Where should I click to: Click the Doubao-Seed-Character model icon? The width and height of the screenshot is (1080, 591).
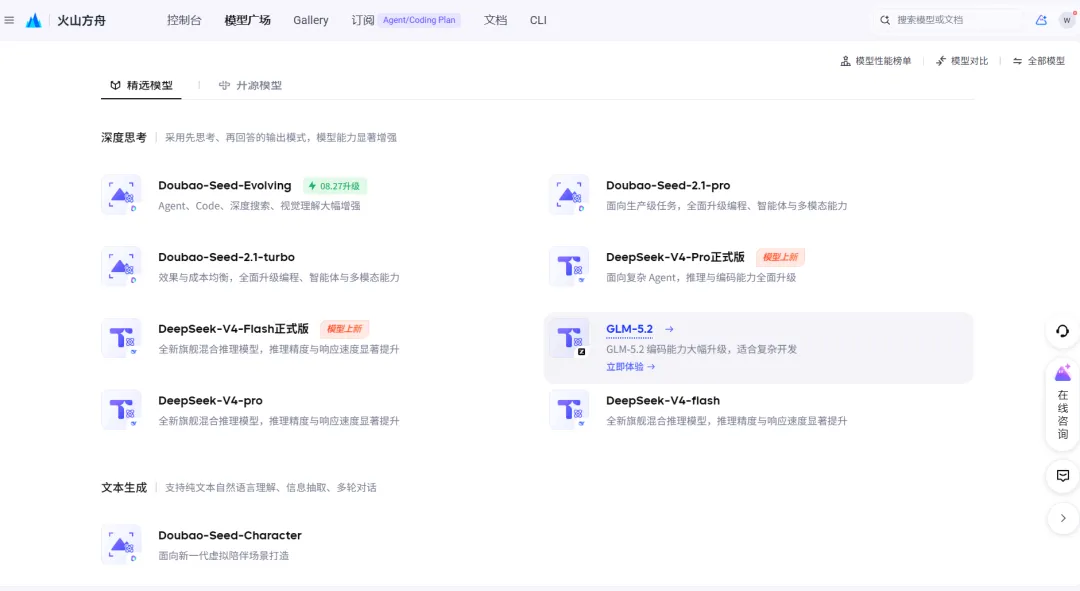point(121,544)
